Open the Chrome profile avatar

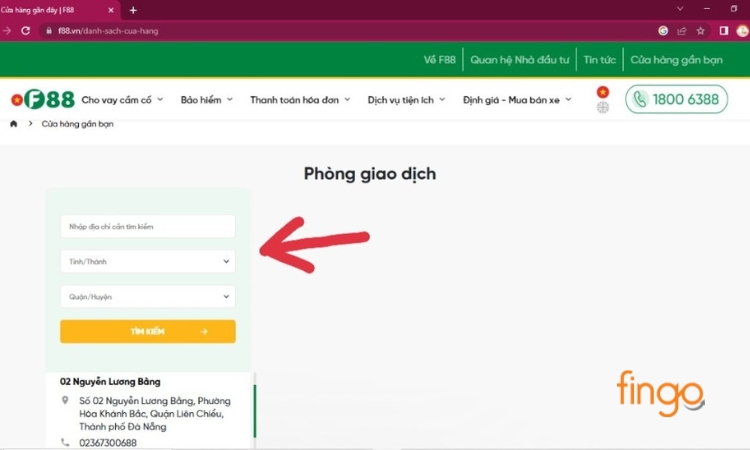tap(742, 31)
